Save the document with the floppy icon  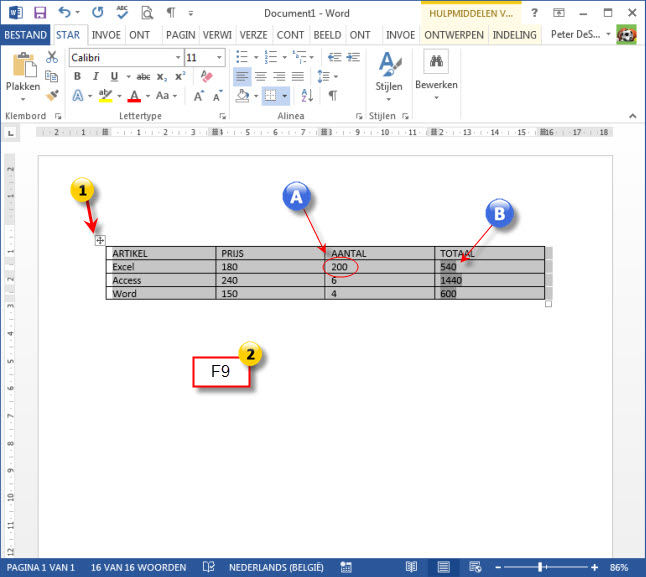(x=40, y=13)
